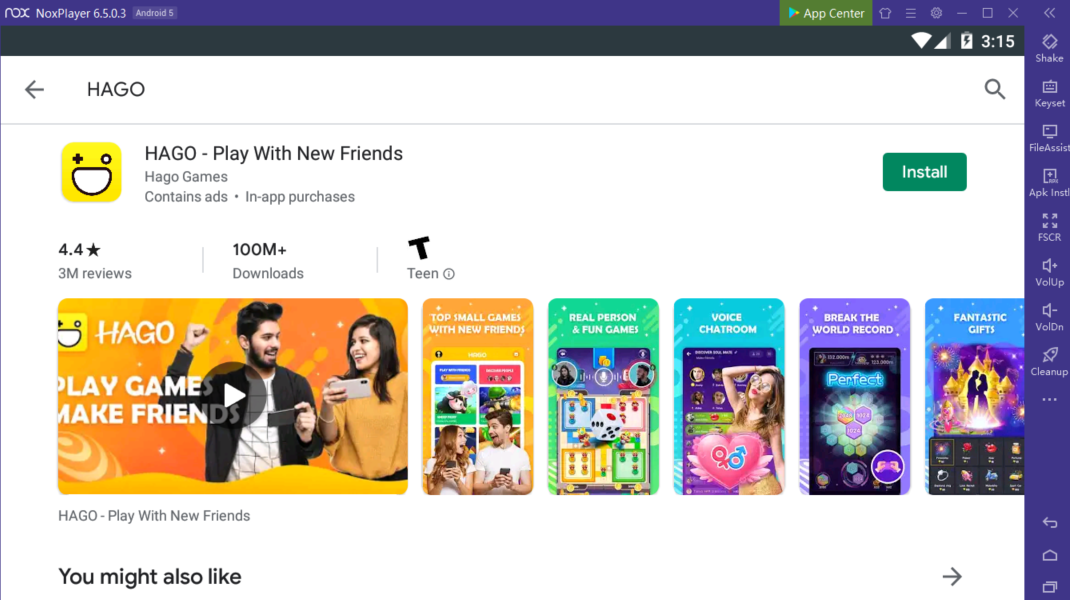Click the 100M+ downloads count

click(259, 250)
